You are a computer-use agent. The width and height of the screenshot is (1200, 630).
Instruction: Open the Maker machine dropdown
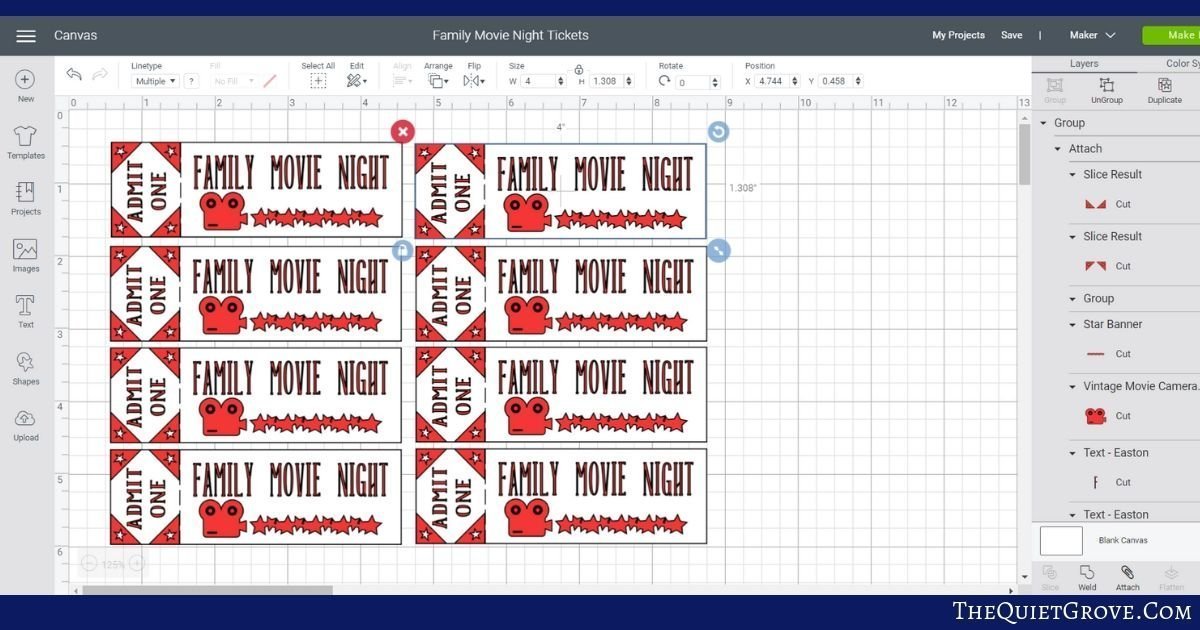coord(1092,35)
